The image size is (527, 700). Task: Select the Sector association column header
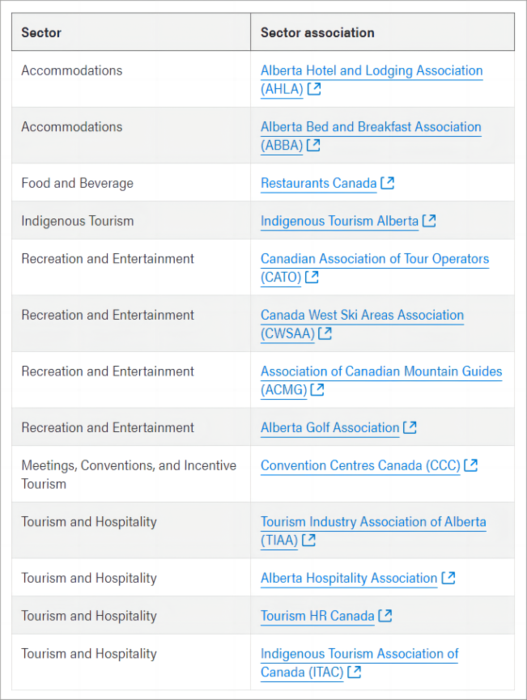(x=382, y=32)
